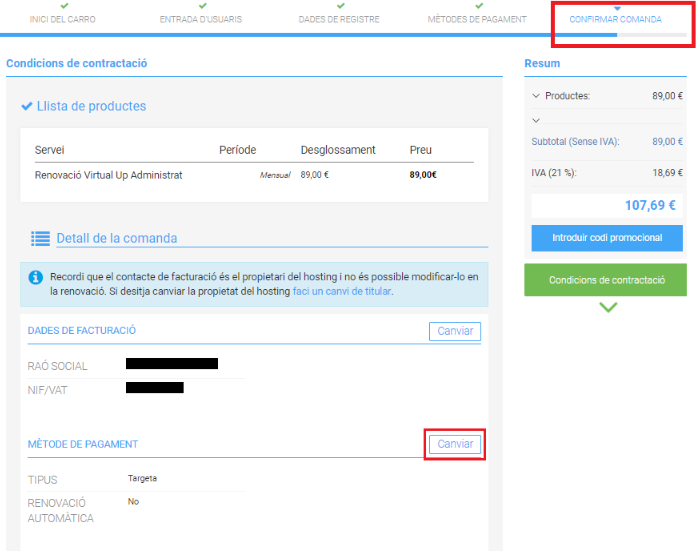
Task: Click the green checkmark above Entrada d'usuaris
Action: (203, 6)
